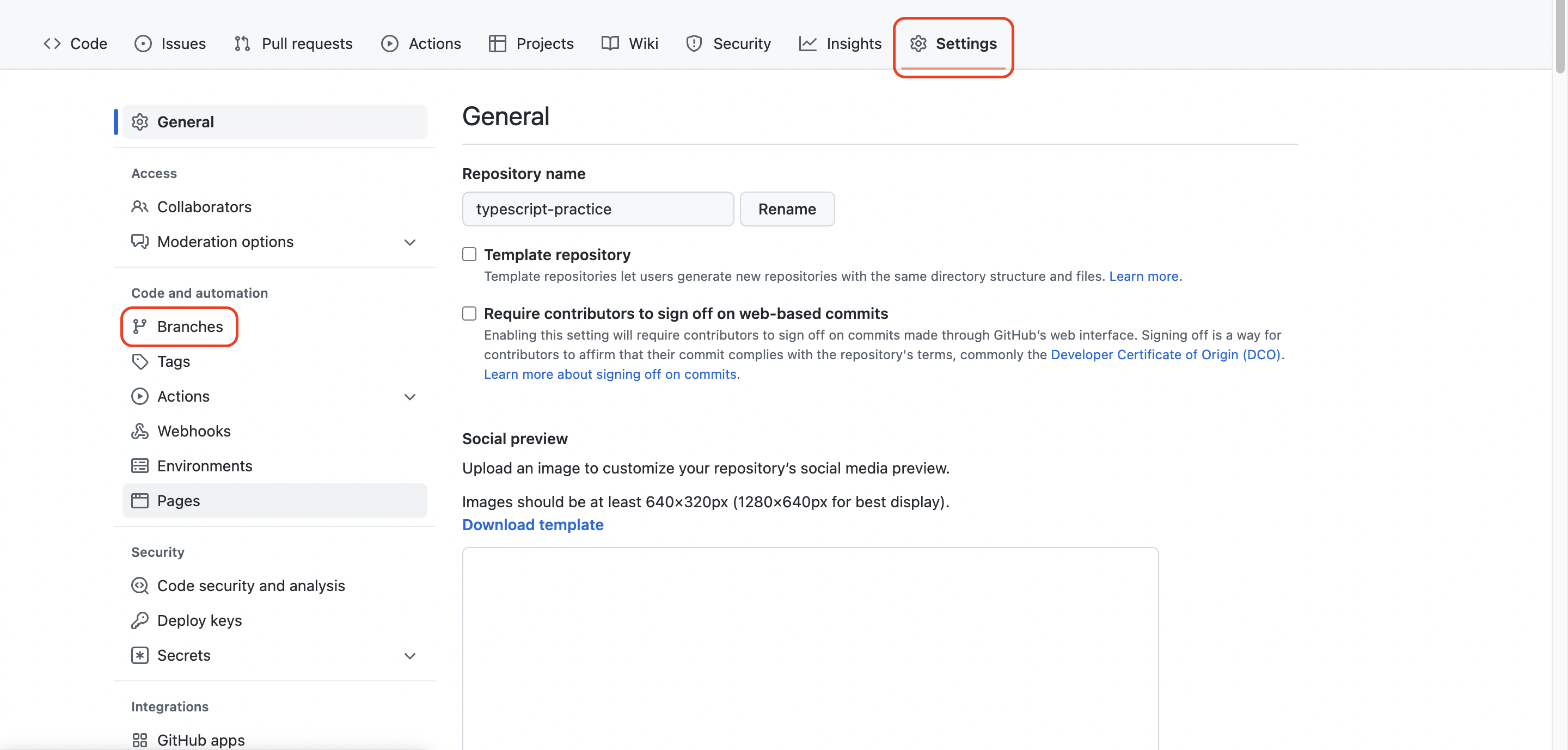1568x750 pixels.
Task: Click the GitHub apps grid icon
Action: click(x=140, y=740)
